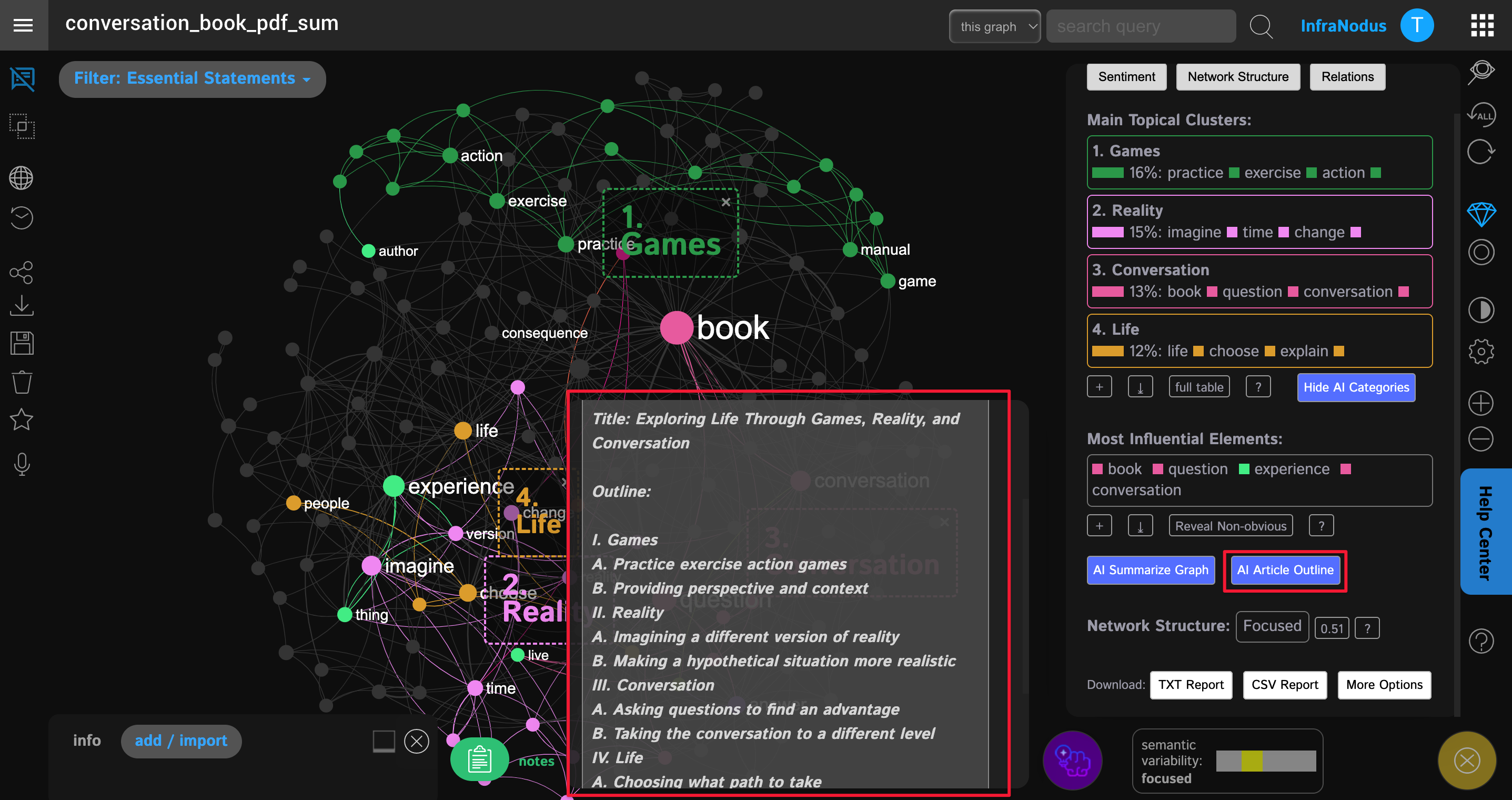The width and height of the screenshot is (1512, 800).
Task: Toggle Hide AI Categories button
Action: coord(1356,388)
